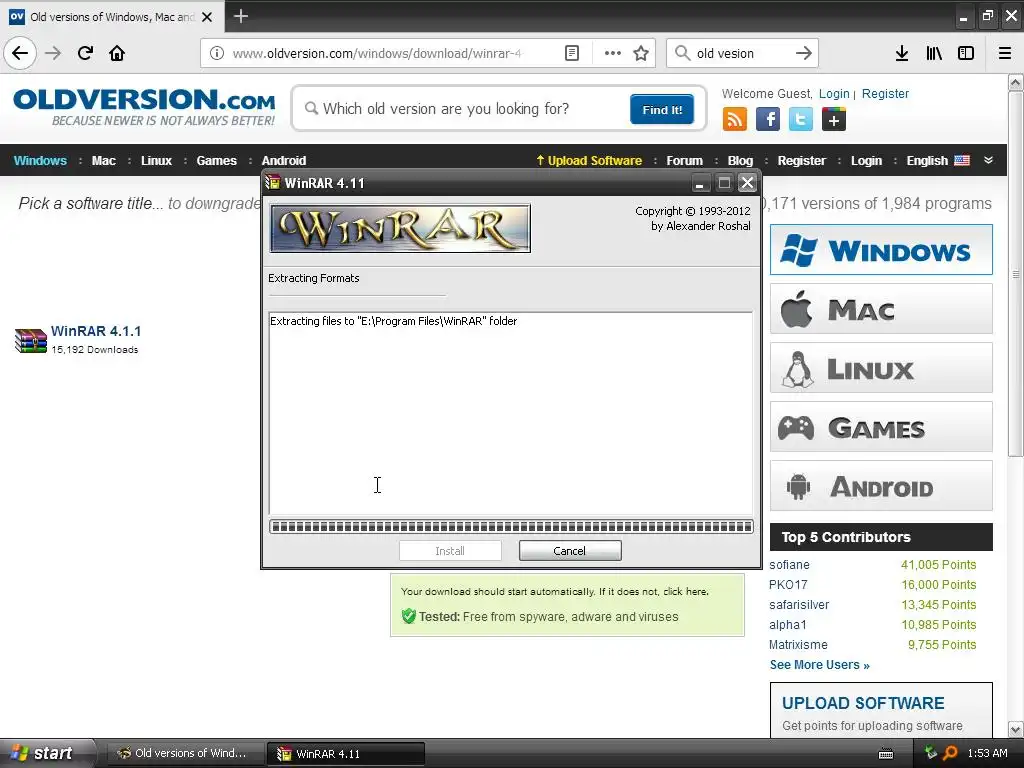Click the Windows Start button
This screenshot has width=1024, height=768.
click(47, 753)
